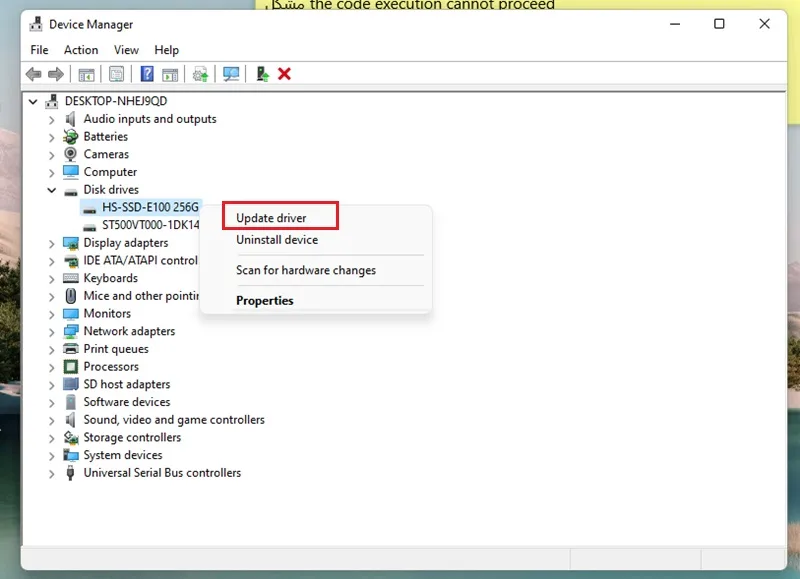
Task: Click the Enable device toolbar icon
Action: point(262,74)
